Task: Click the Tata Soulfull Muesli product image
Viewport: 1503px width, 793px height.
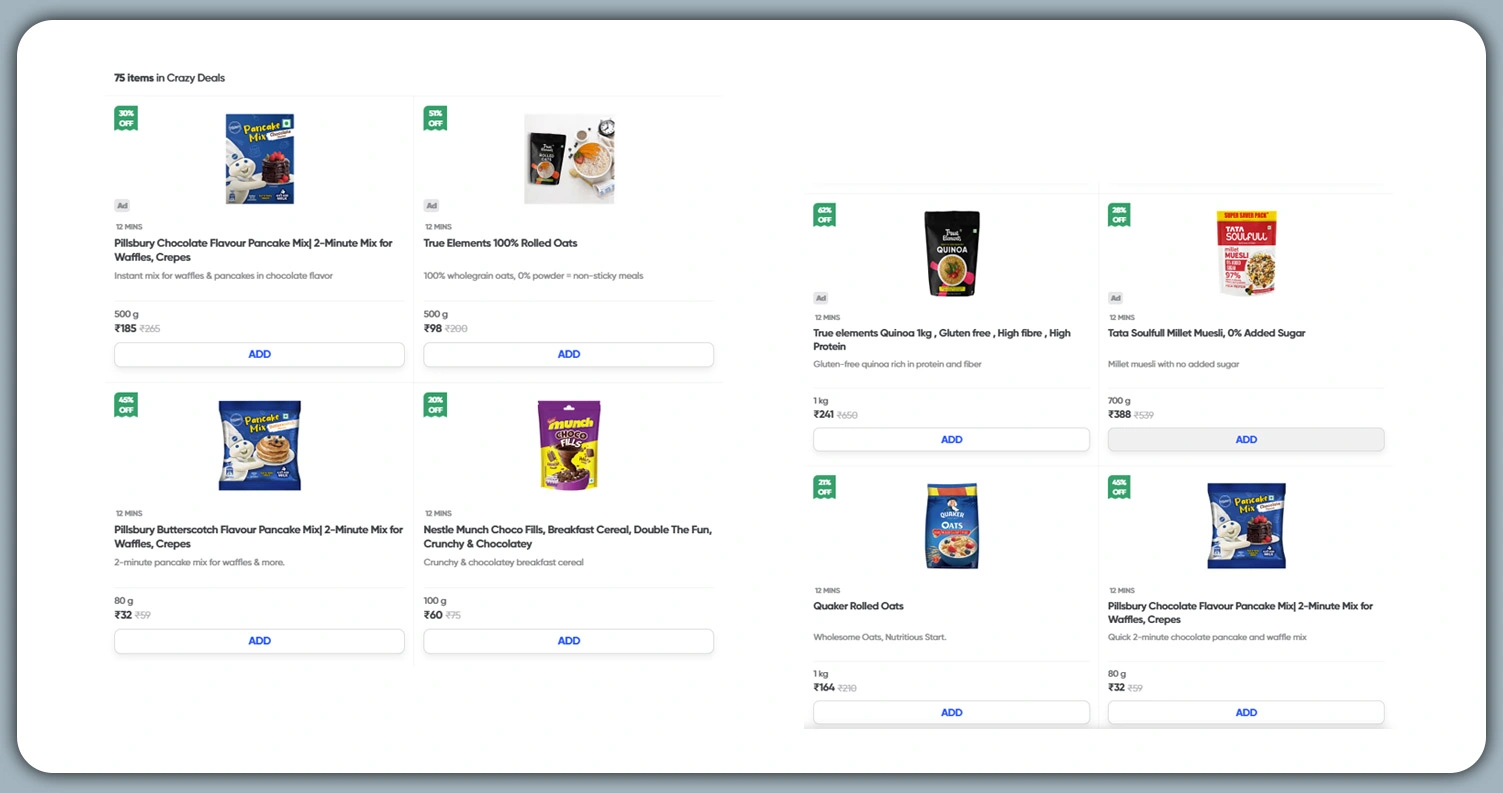Action: 1246,253
